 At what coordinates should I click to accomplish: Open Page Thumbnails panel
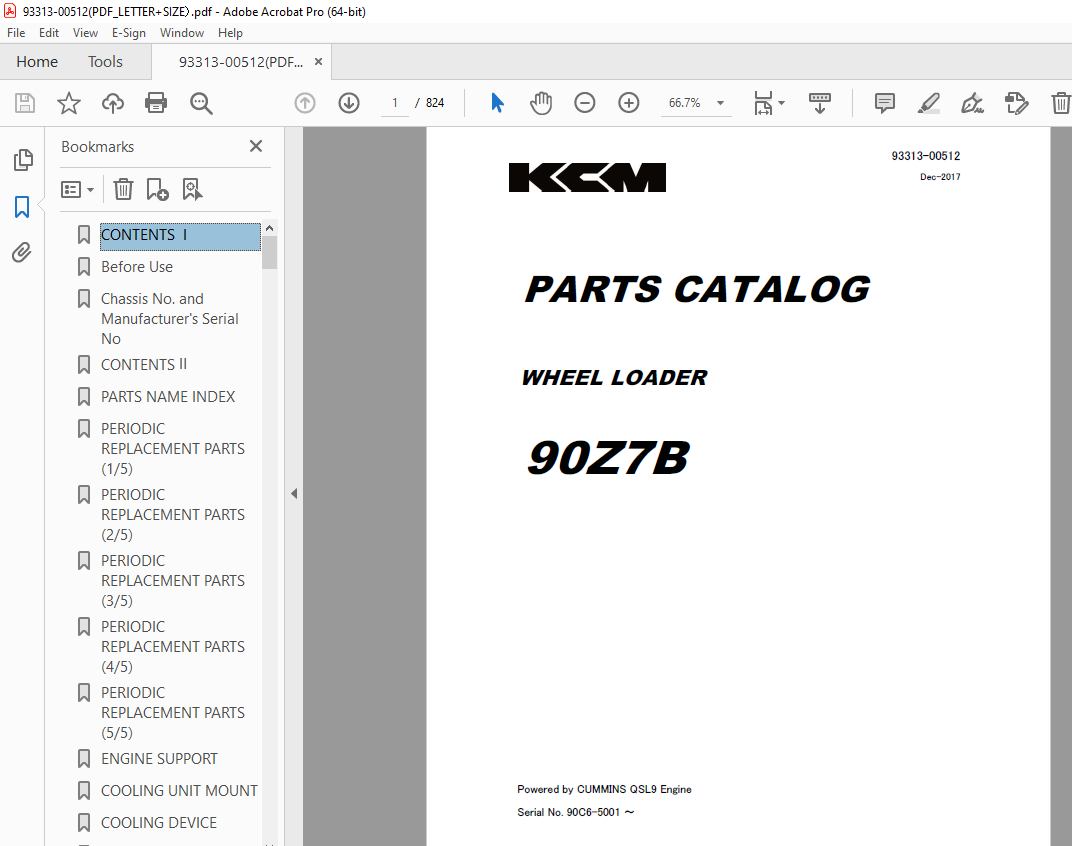point(23,160)
